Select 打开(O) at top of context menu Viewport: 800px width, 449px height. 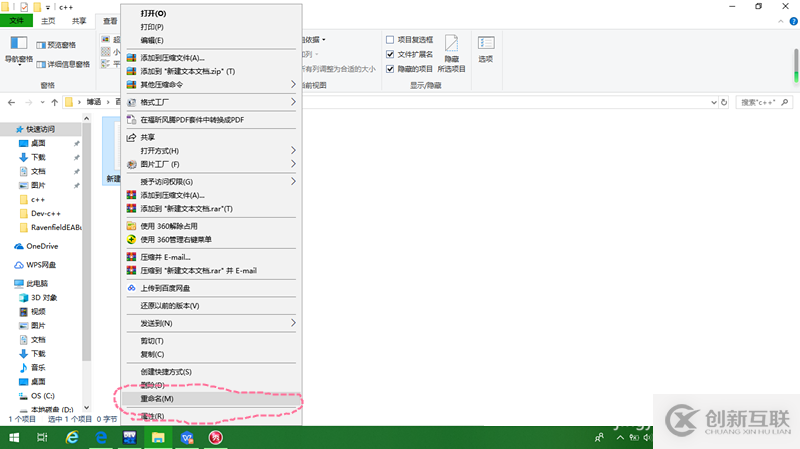(x=153, y=13)
